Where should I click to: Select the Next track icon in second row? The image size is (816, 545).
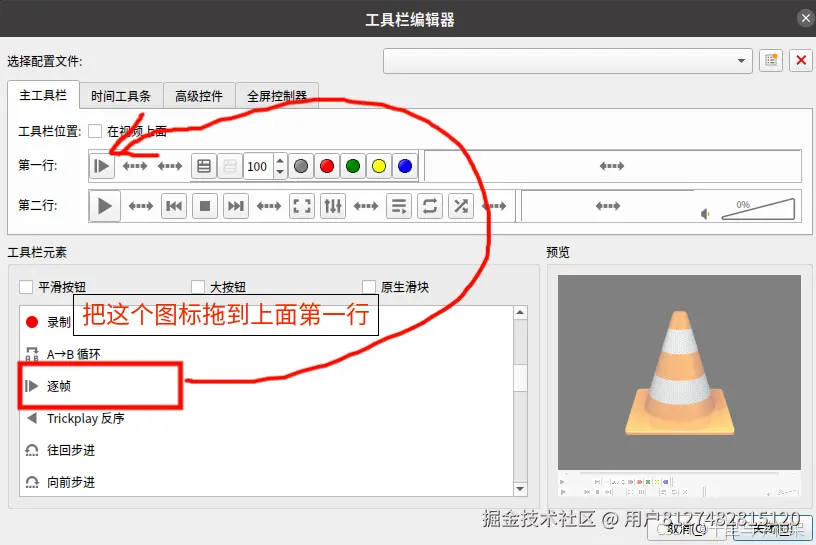coord(236,206)
